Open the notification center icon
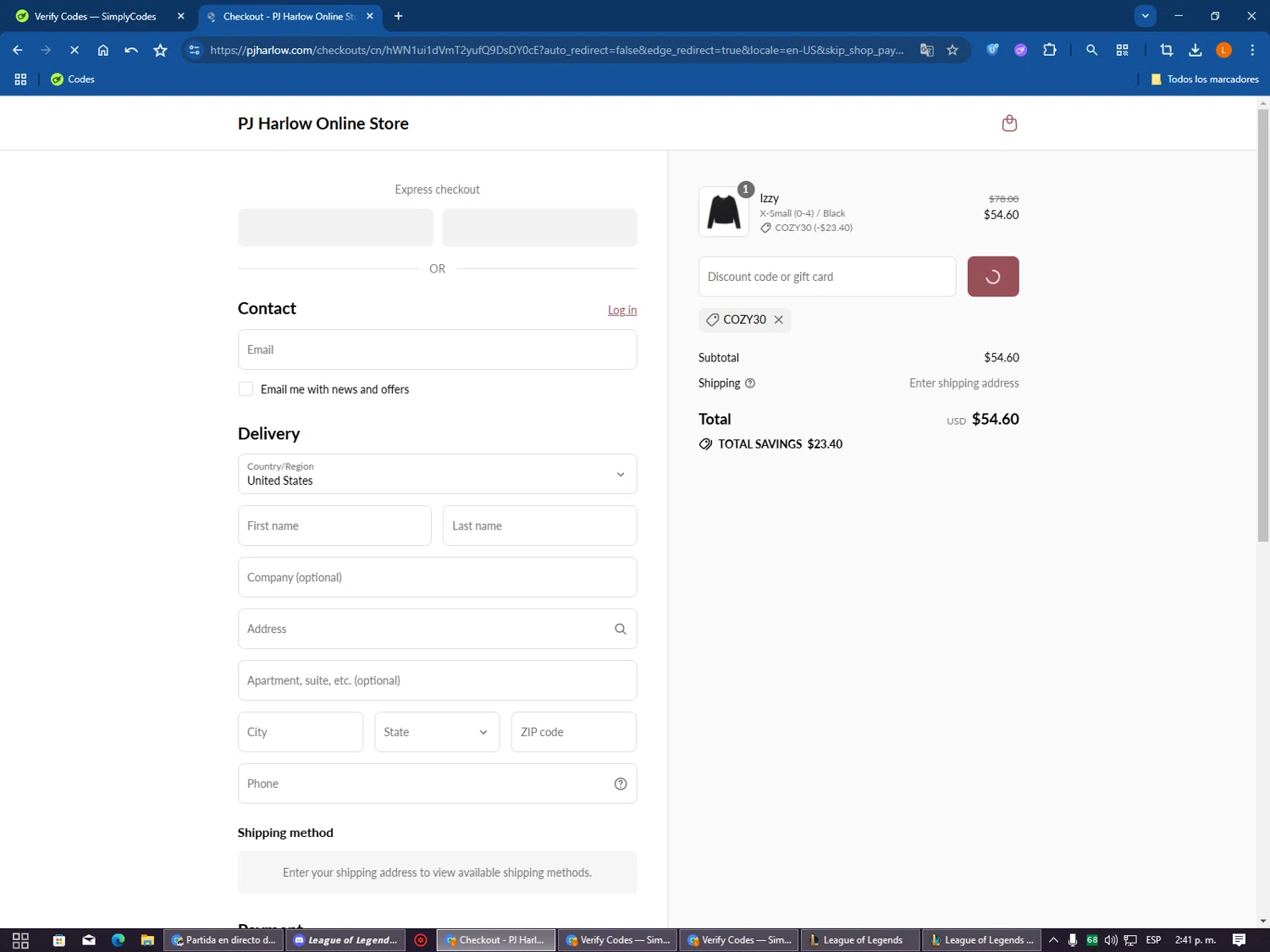Image resolution: width=1270 pixels, height=952 pixels. (1239, 940)
